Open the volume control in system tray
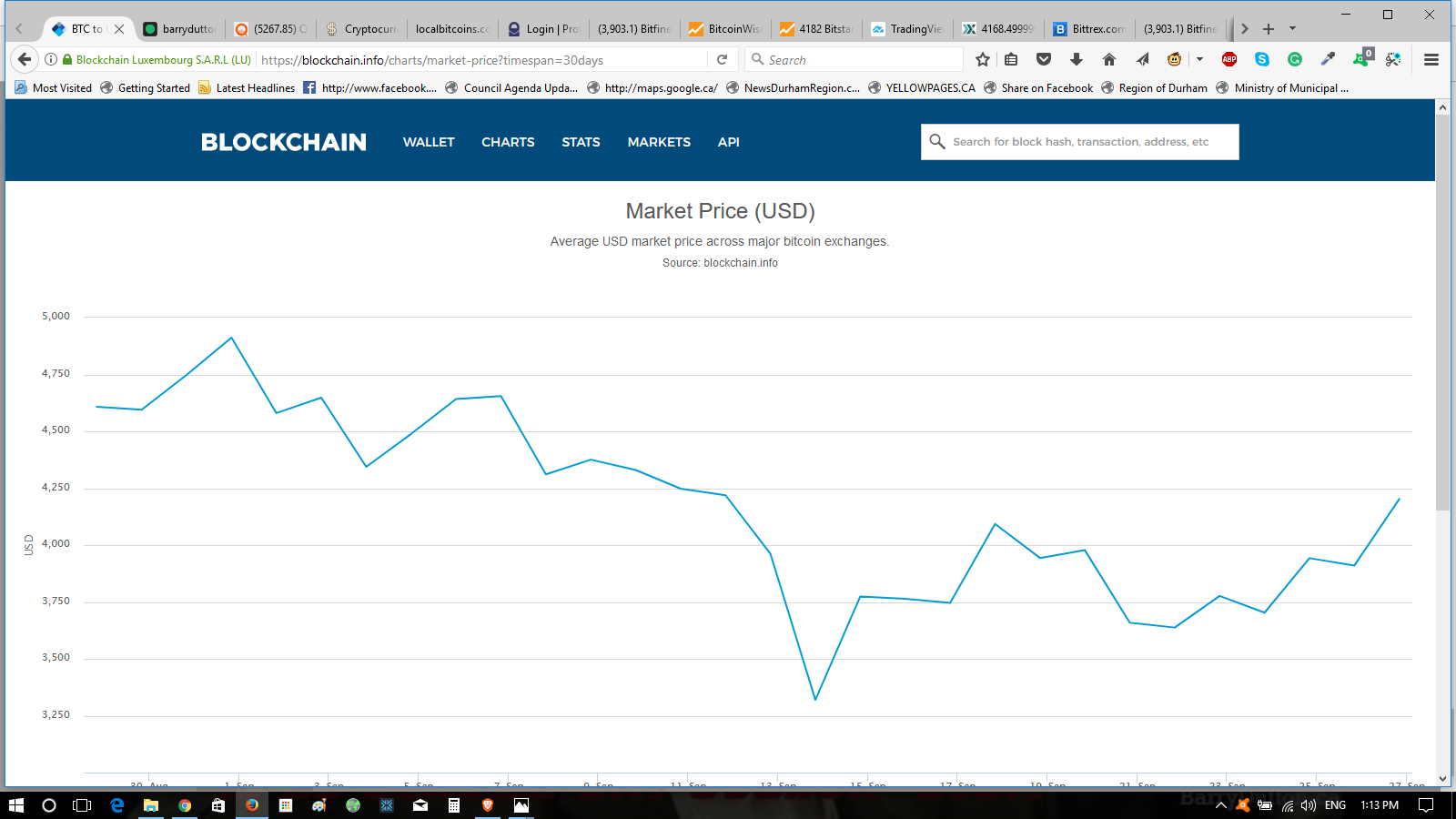 point(1309,805)
